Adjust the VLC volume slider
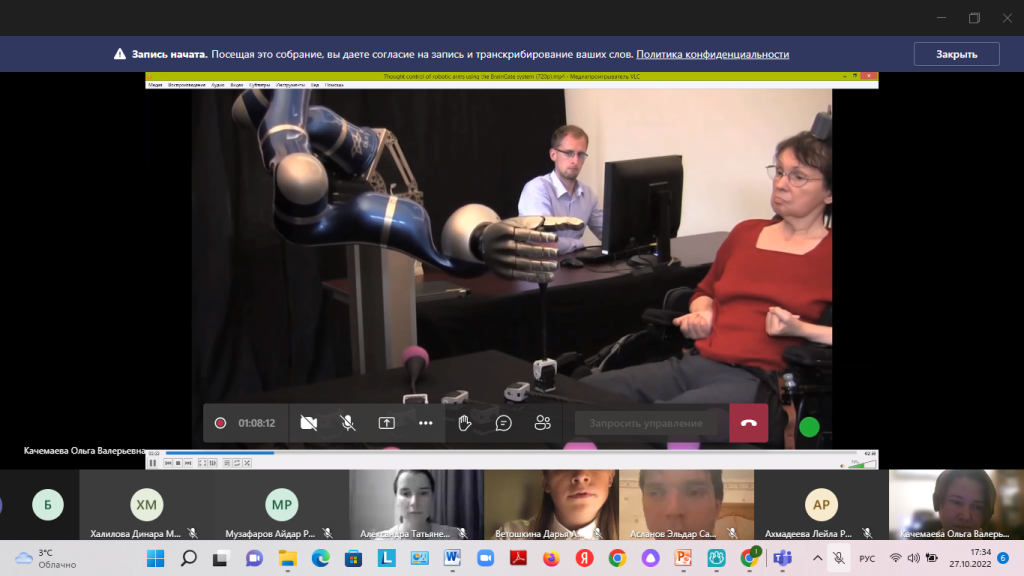 click(x=862, y=464)
